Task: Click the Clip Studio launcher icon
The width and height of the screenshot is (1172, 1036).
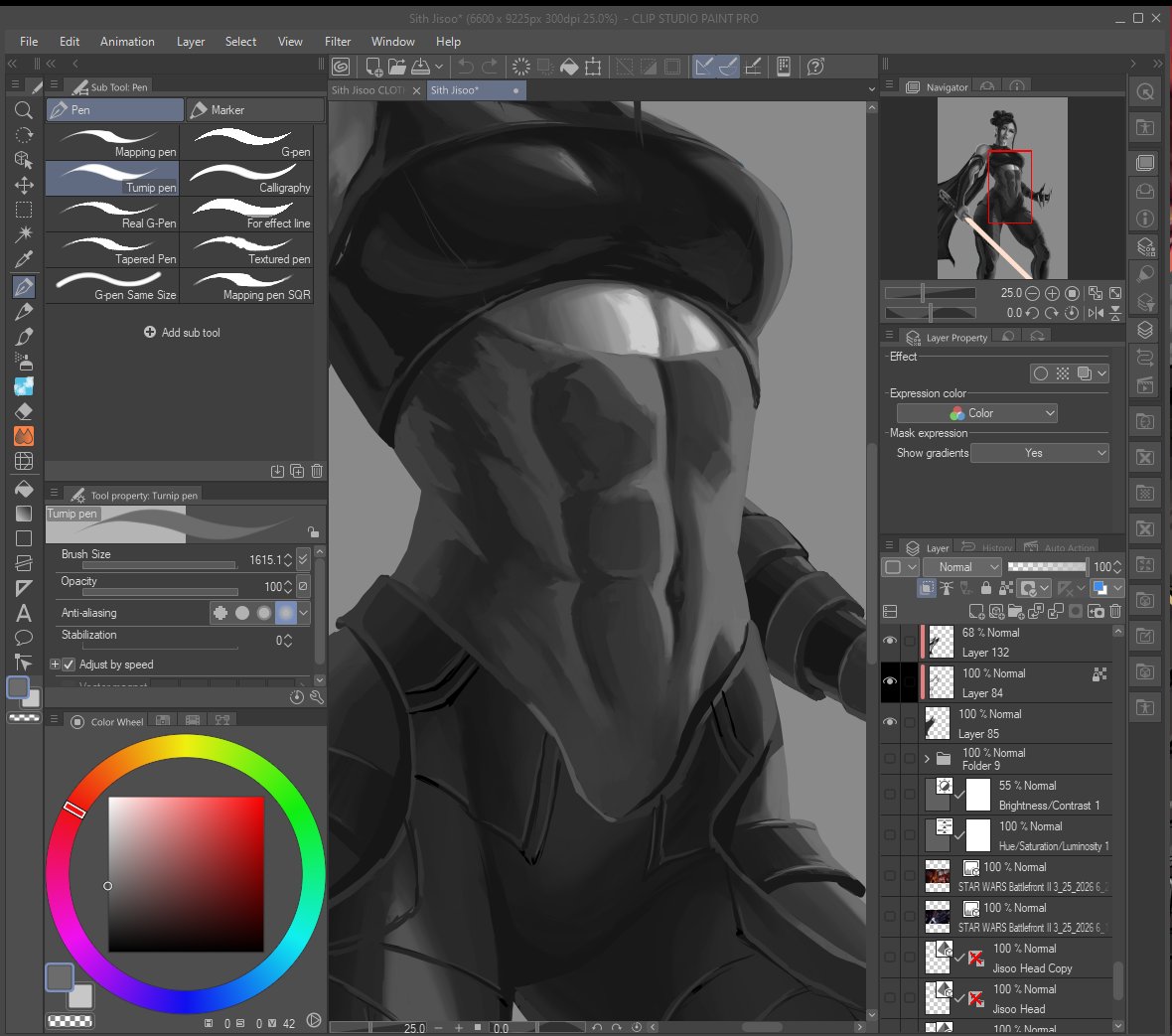Action: [341, 67]
